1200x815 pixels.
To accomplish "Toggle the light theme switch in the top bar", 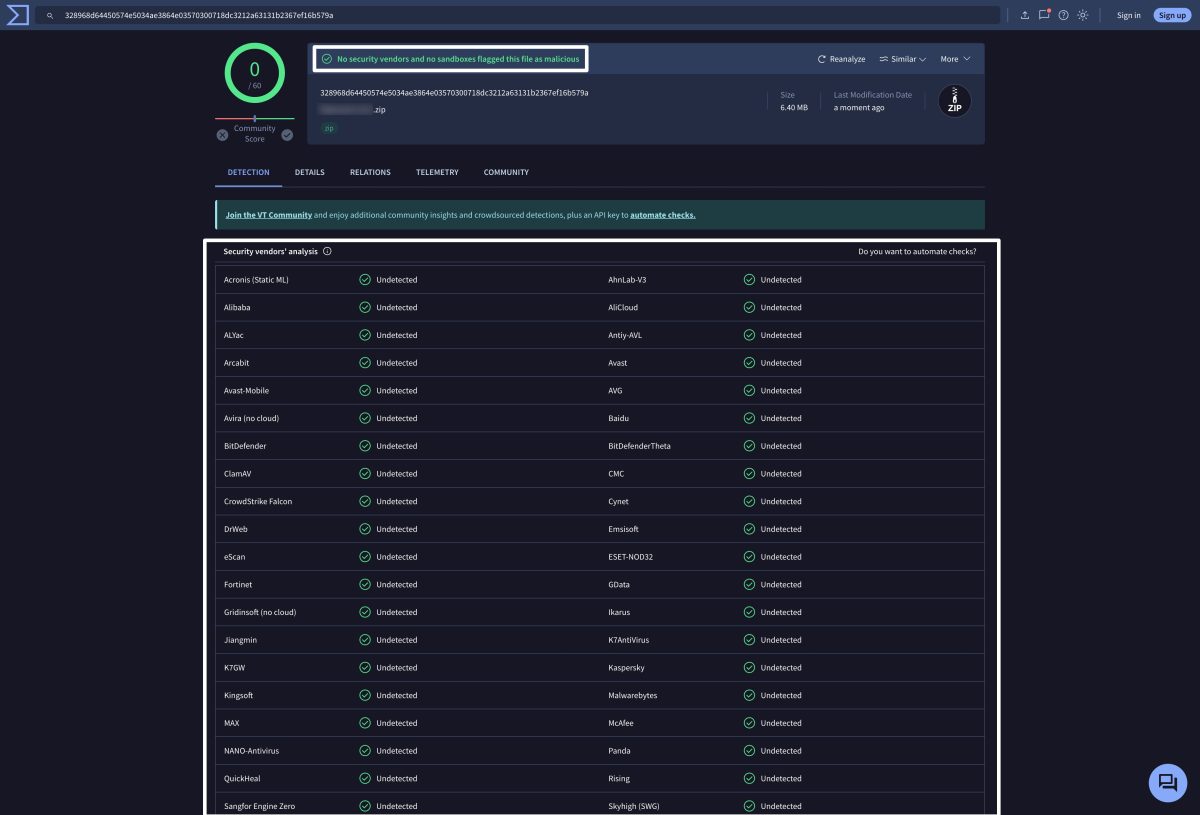I will pos(1083,15).
